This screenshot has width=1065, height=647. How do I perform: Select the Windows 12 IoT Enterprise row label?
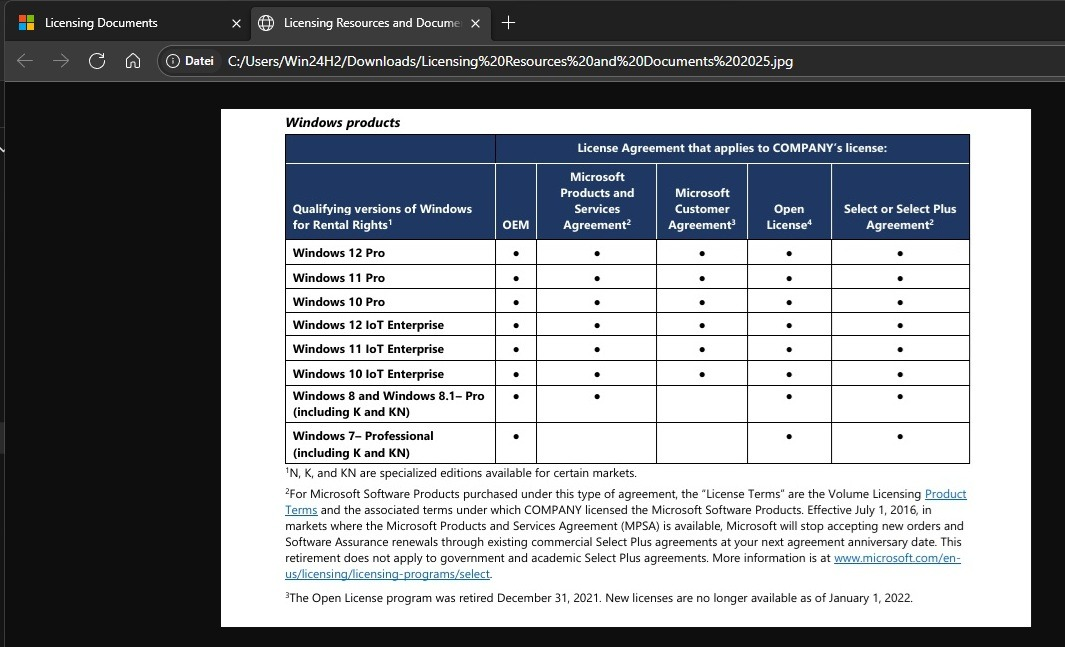point(368,325)
